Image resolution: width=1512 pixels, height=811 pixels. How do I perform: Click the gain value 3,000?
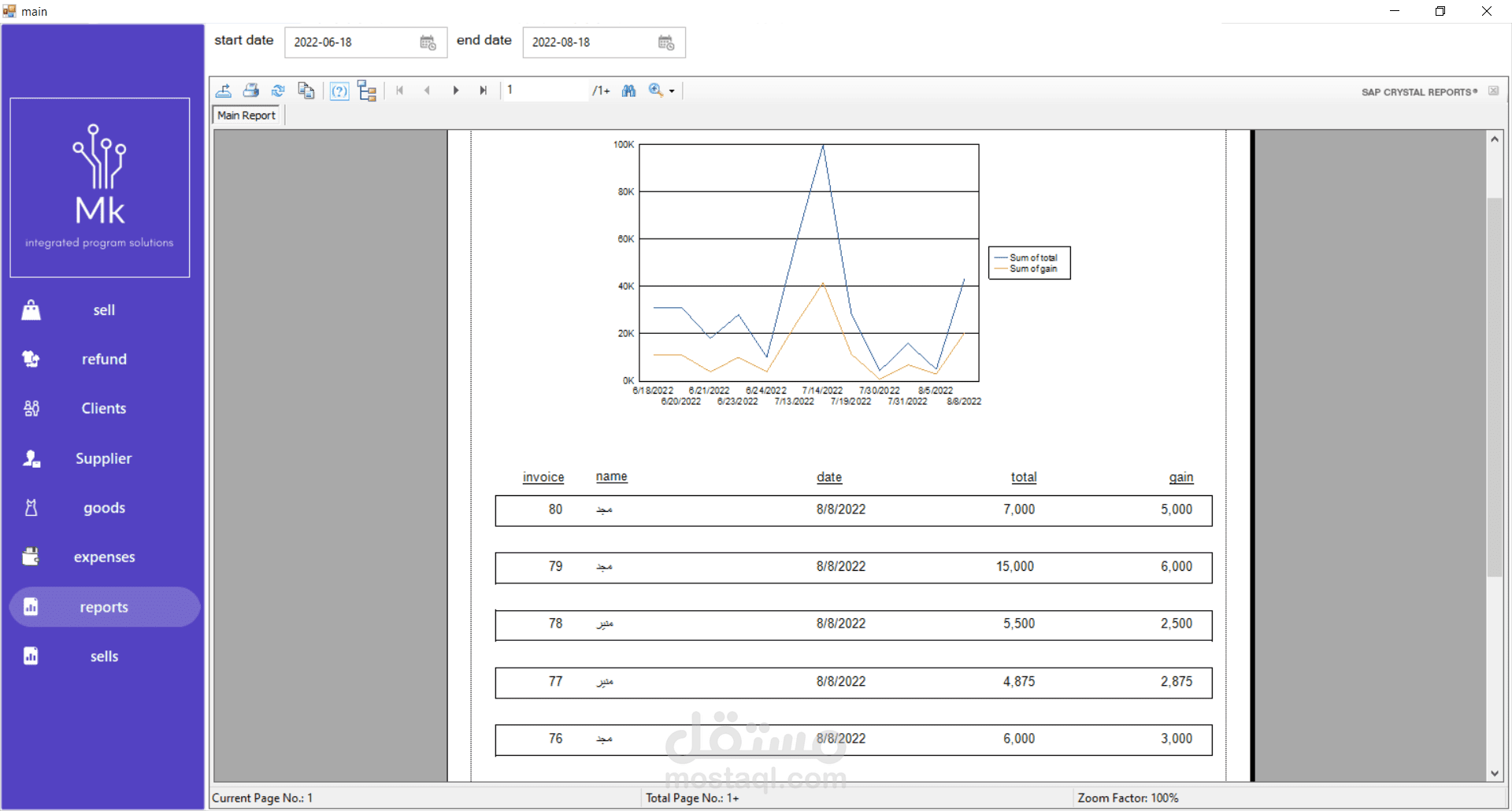[1177, 739]
